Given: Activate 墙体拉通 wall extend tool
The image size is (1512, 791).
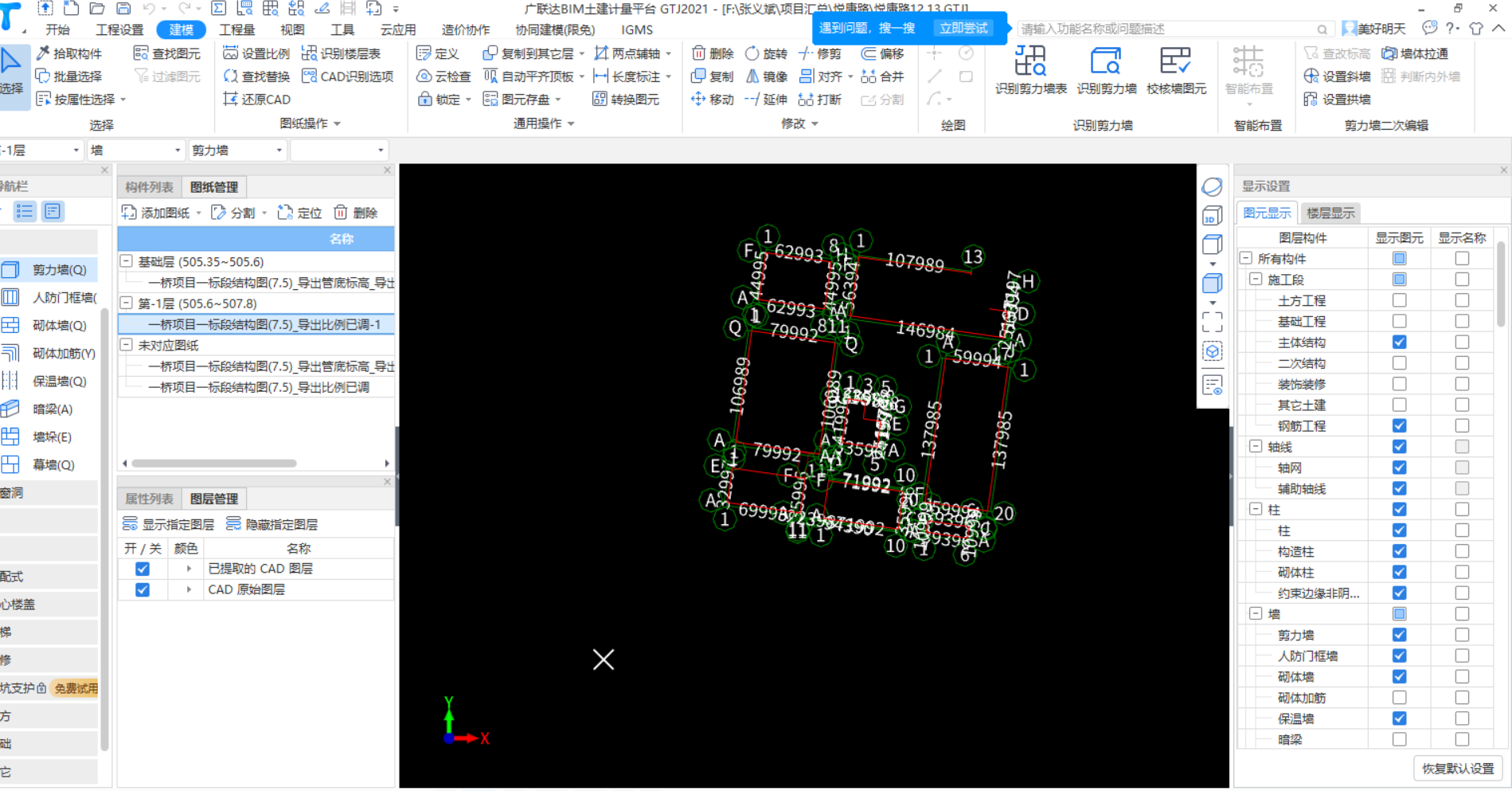Looking at the screenshot, I should pos(1415,53).
